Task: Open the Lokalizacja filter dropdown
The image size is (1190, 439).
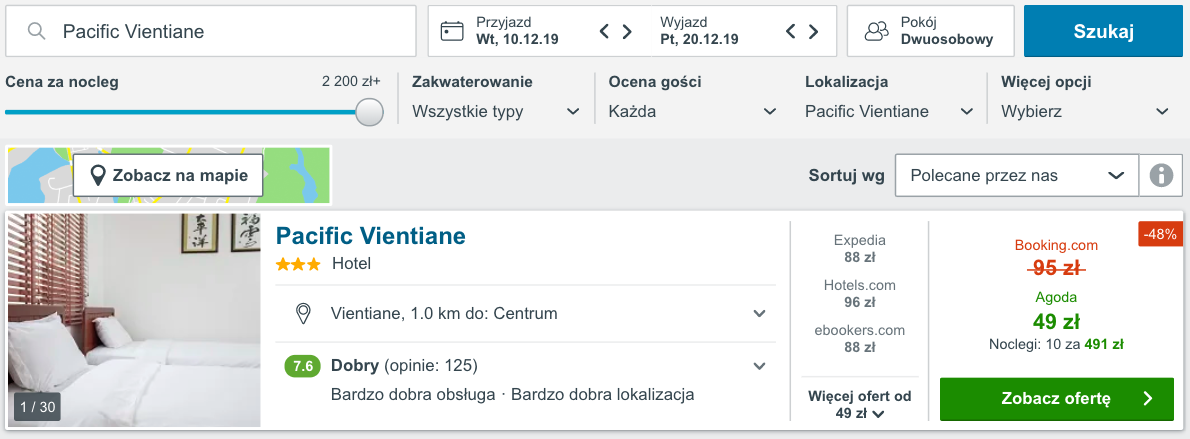Action: (x=889, y=111)
